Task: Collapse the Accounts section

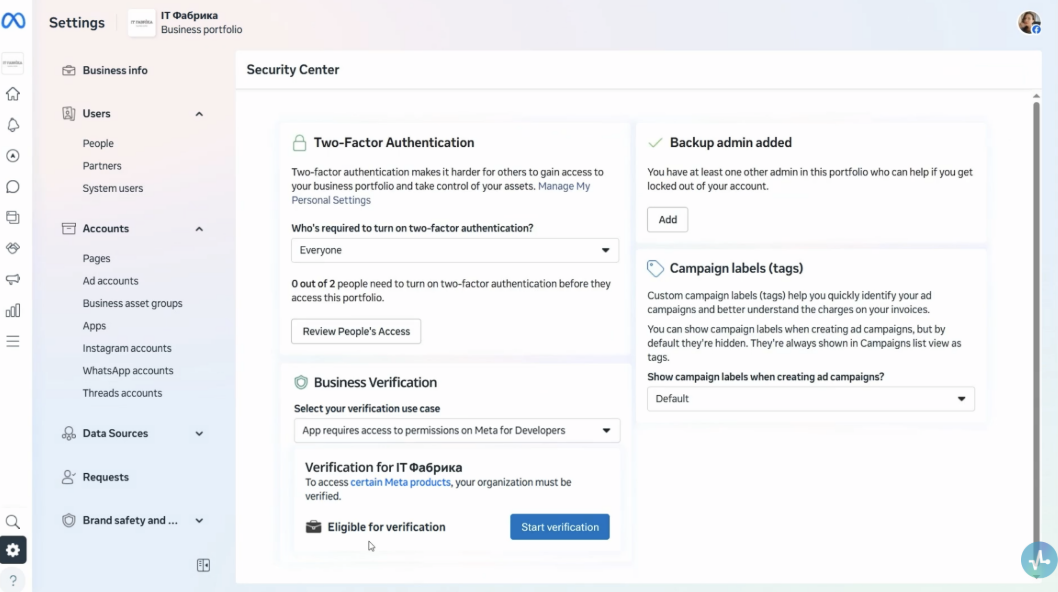Action: click(x=199, y=229)
